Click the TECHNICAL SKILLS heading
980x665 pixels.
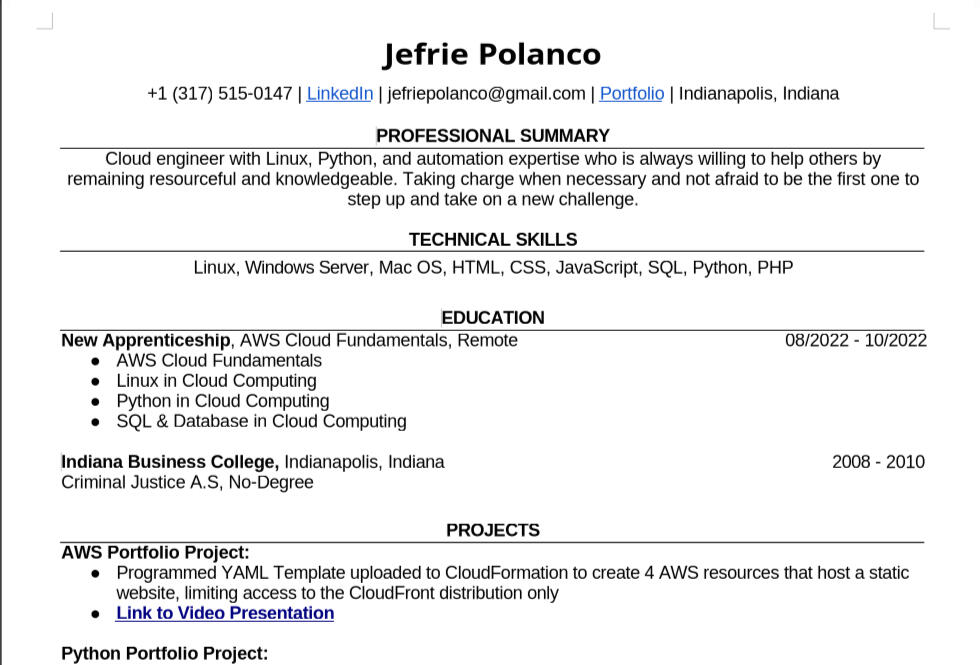tap(493, 240)
